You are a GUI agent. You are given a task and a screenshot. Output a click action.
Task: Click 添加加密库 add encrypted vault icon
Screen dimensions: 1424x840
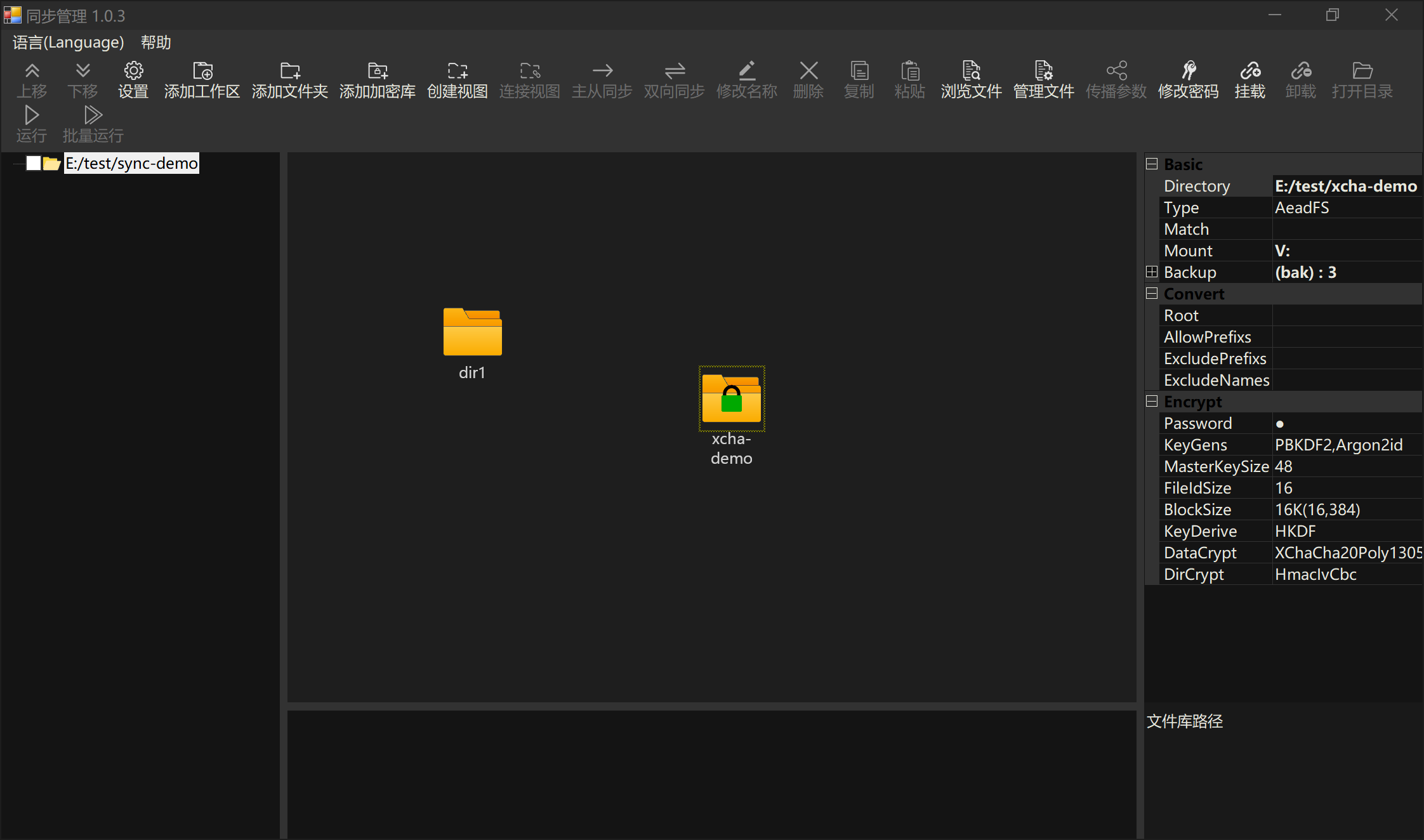377,79
